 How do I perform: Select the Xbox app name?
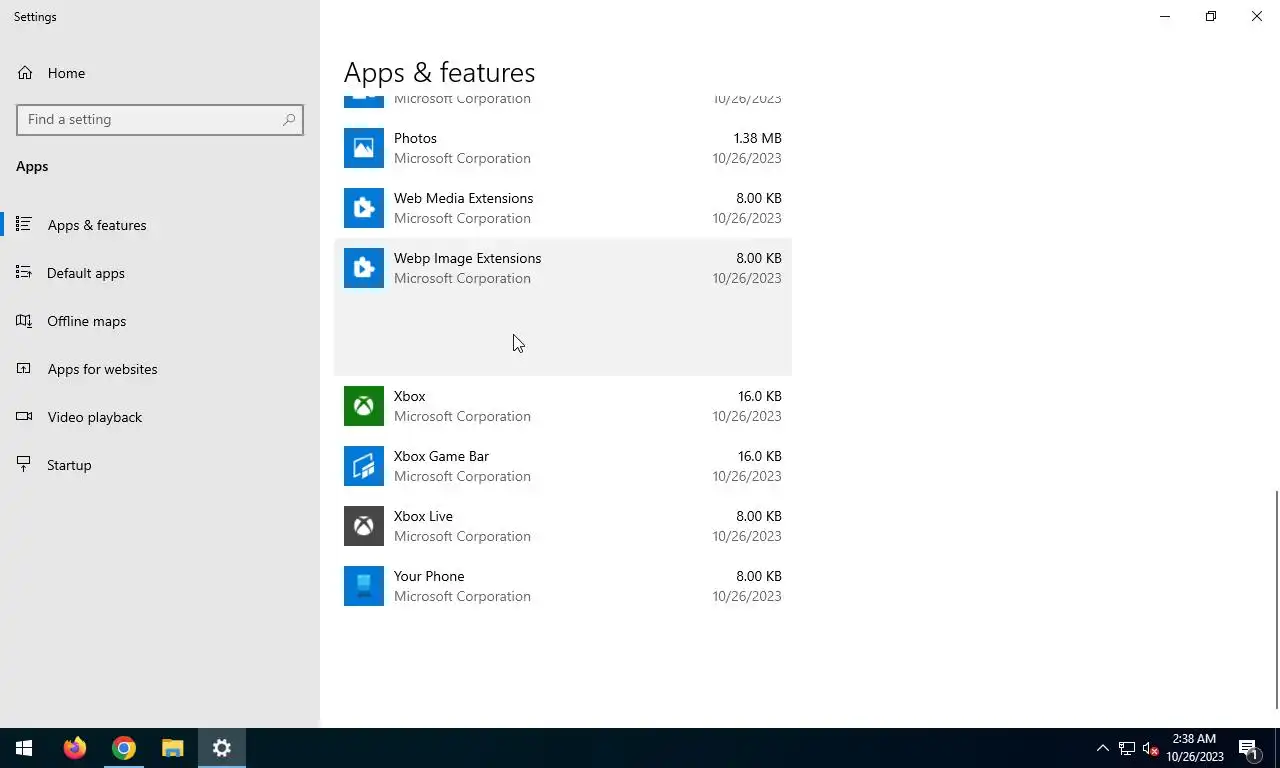[409, 396]
